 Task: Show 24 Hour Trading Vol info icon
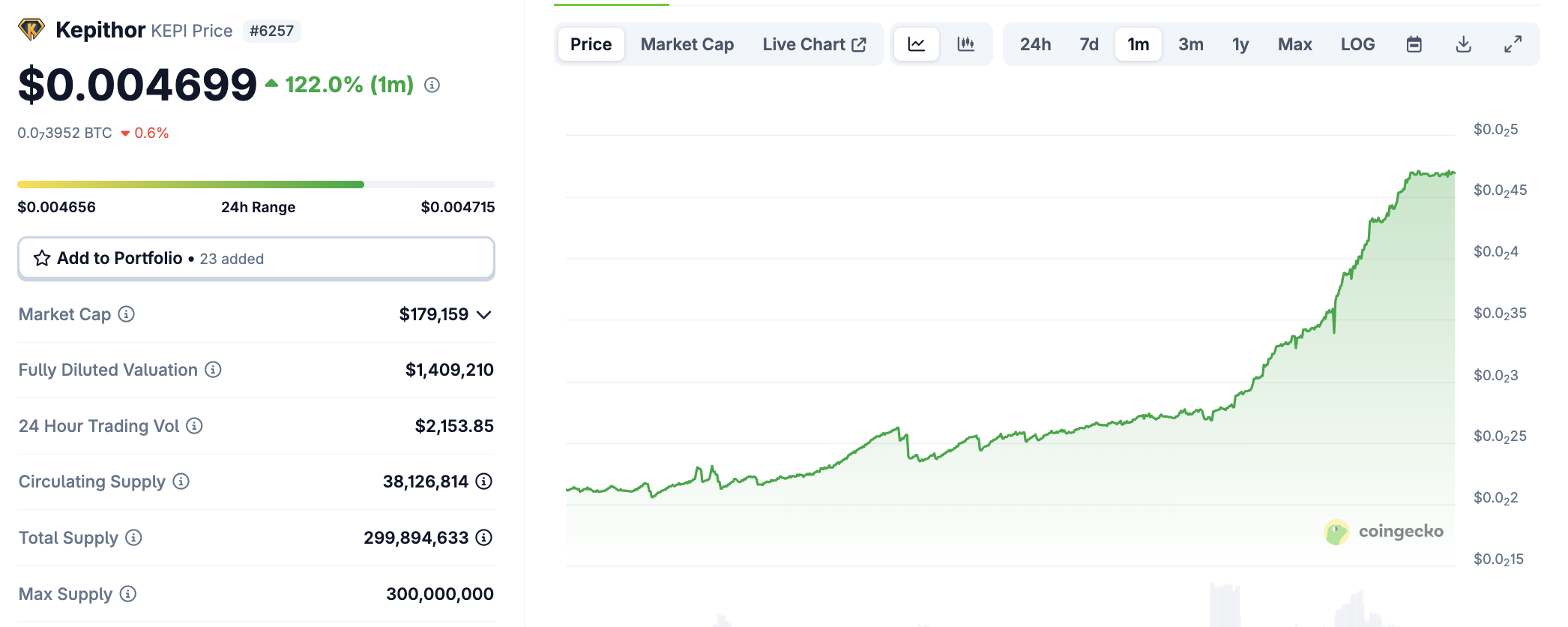(x=195, y=426)
